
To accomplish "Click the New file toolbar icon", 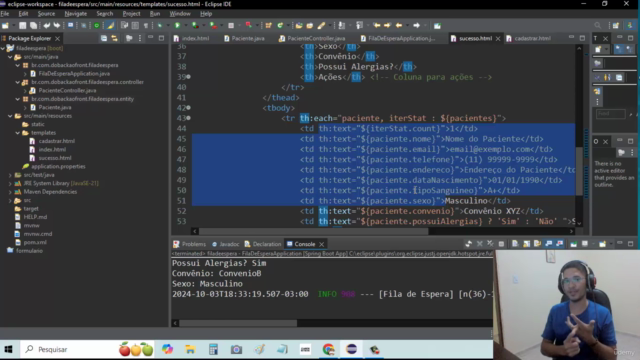I will pos(5,25).
